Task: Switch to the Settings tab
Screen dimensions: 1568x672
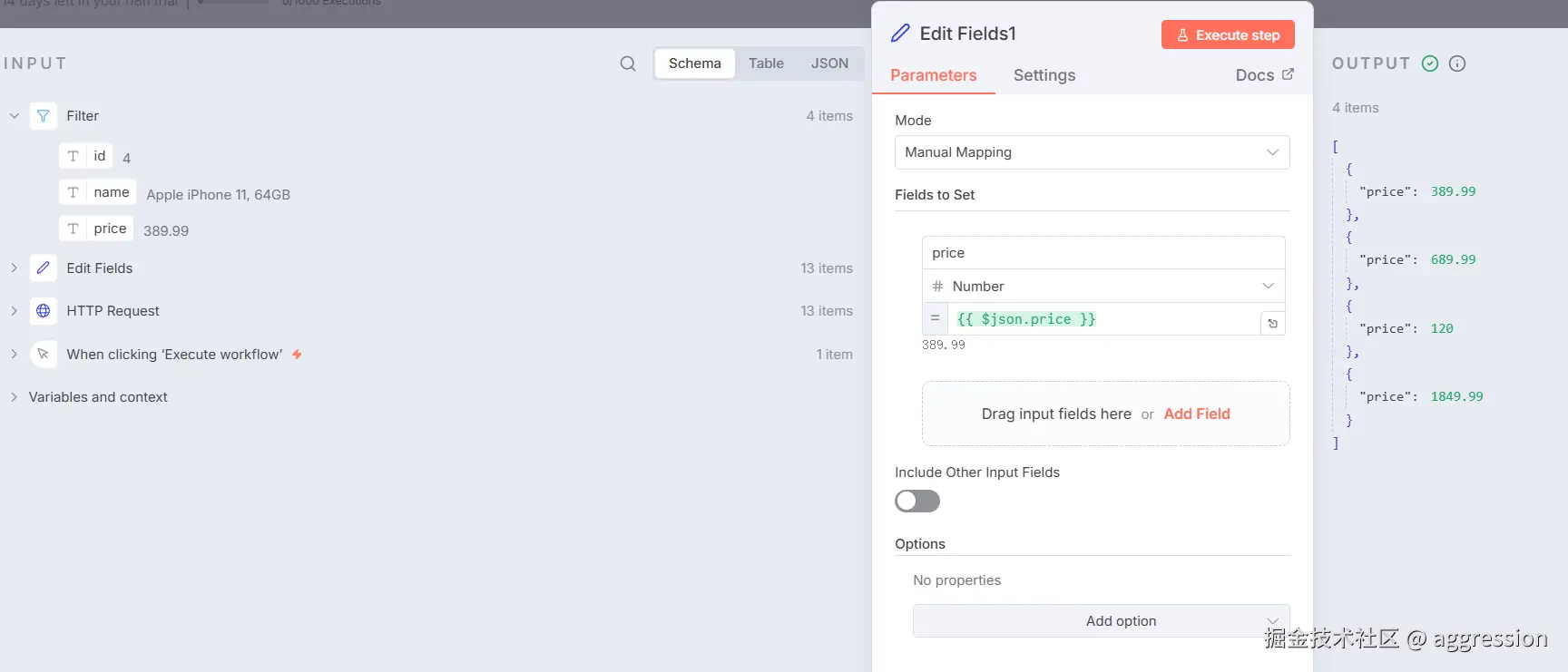Action: 1044,75
